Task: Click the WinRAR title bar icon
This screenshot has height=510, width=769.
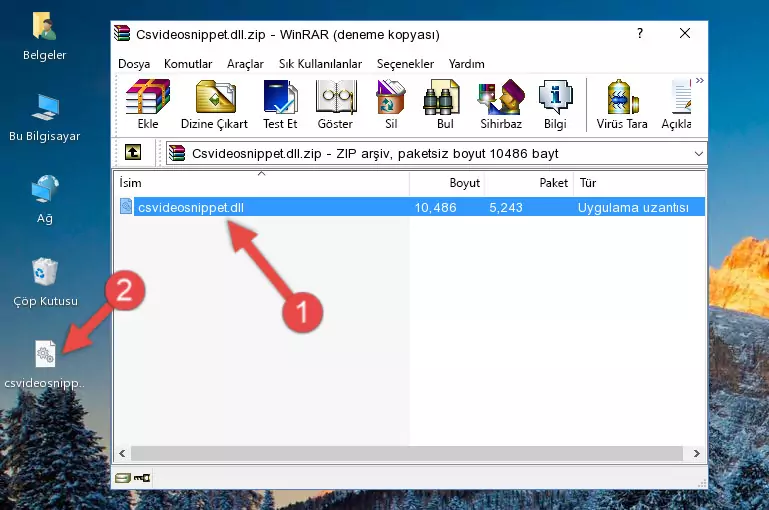Action: click(122, 34)
